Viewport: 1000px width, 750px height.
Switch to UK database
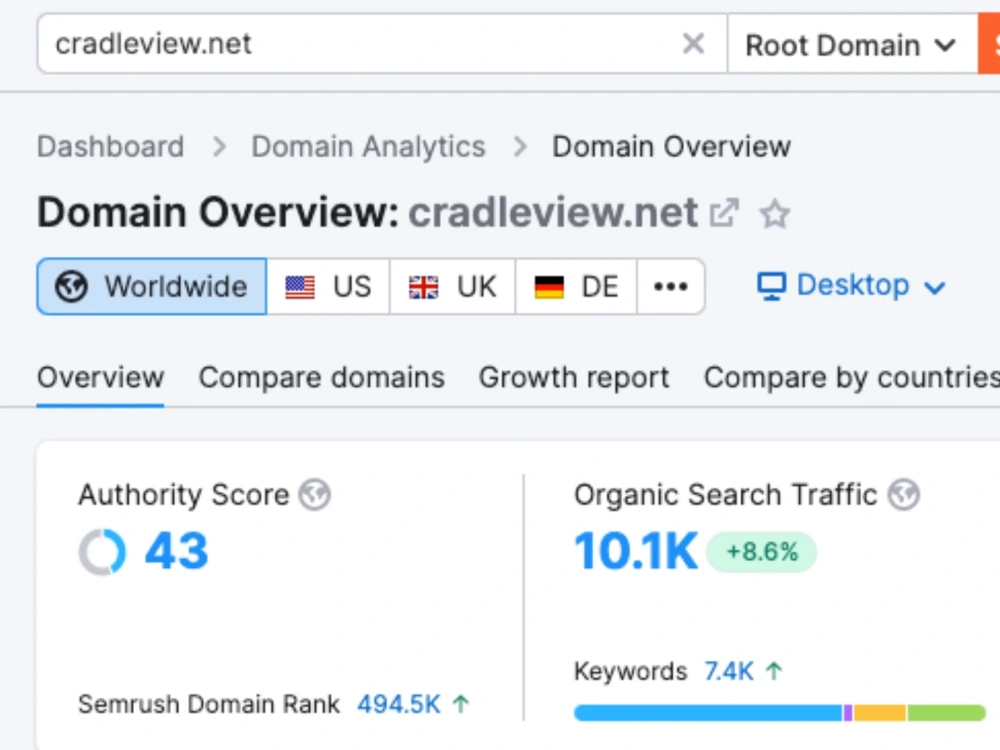(x=452, y=286)
